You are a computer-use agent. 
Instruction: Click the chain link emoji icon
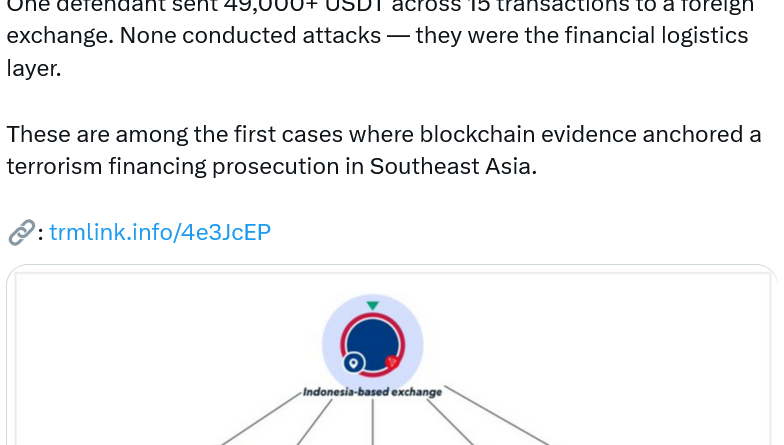pos(20,234)
